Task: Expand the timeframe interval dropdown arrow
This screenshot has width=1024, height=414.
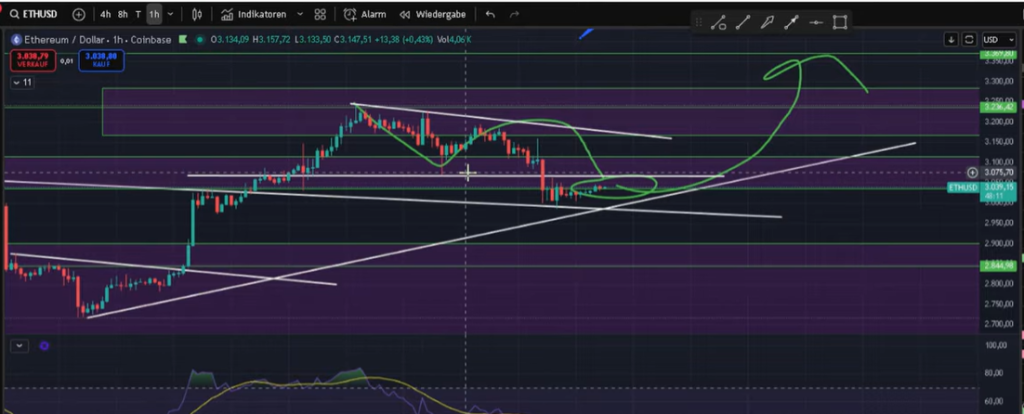Action: (169, 15)
